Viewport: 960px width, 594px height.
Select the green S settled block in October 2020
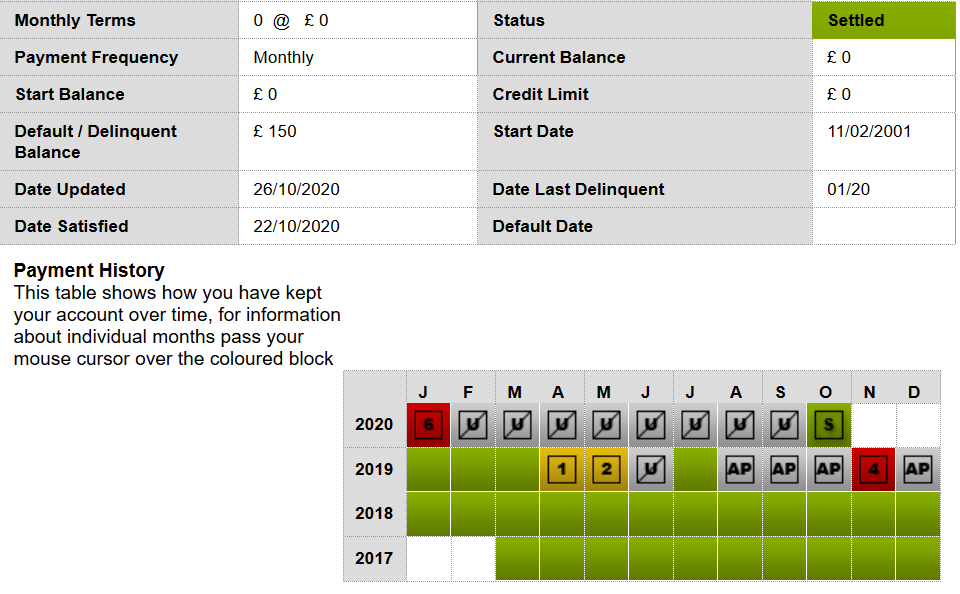829,424
